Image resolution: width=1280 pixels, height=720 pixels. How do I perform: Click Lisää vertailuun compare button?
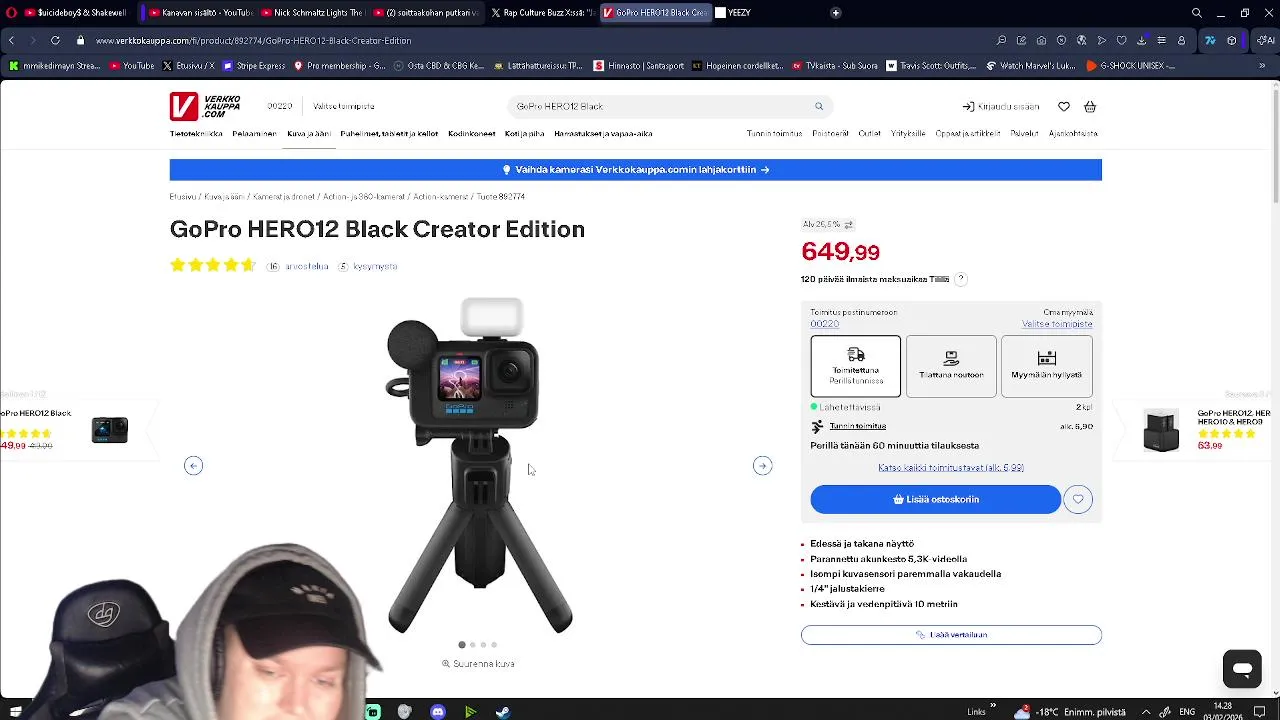click(x=951, y=635)
